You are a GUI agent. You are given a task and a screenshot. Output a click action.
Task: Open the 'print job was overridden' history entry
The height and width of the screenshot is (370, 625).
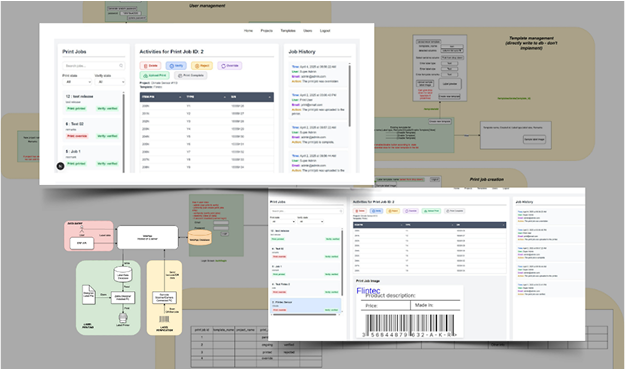pyautogui.click(x=317, y=74)
